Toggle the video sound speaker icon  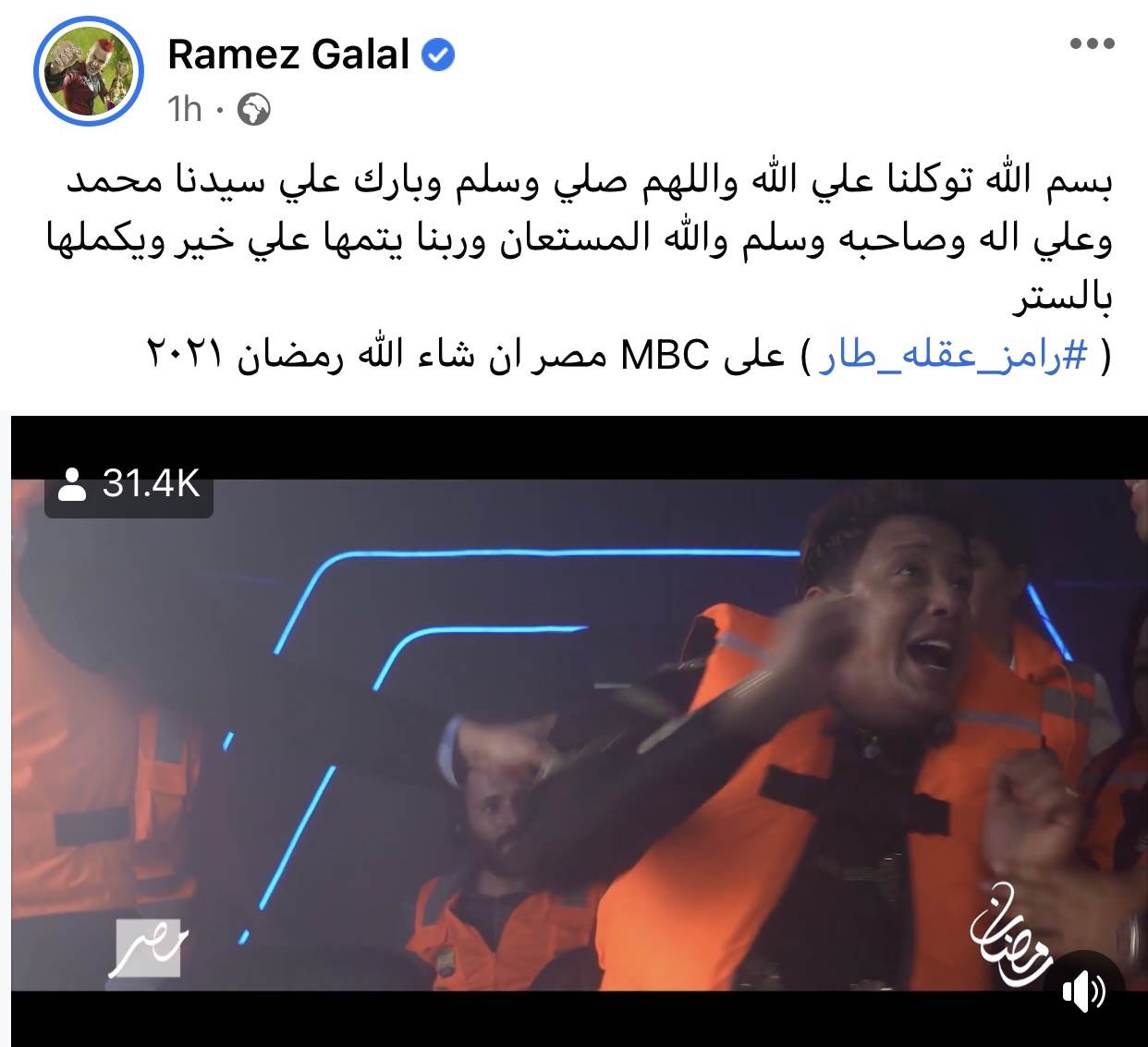point(1084,992)
